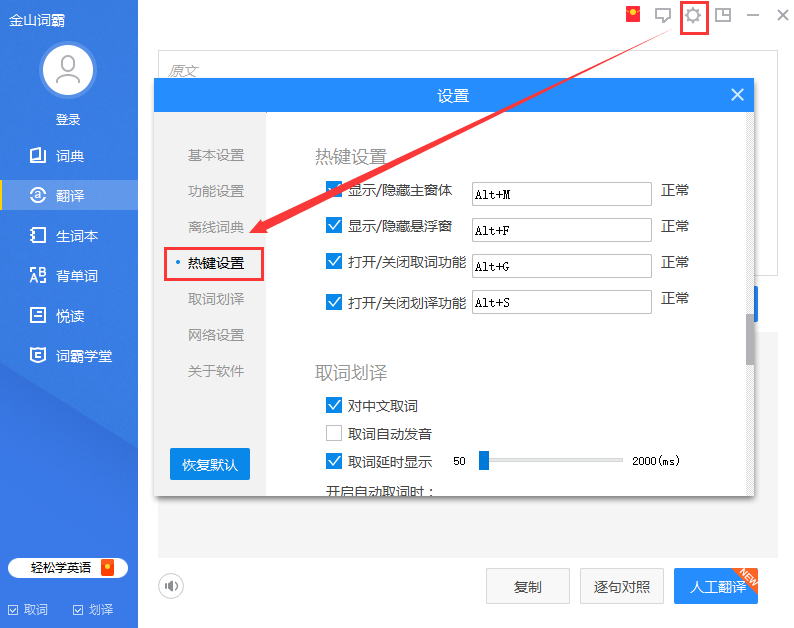Toggle the 取词 checkbox at bottom left
This screenshot has width=794, height=628.
click(14, 610)
